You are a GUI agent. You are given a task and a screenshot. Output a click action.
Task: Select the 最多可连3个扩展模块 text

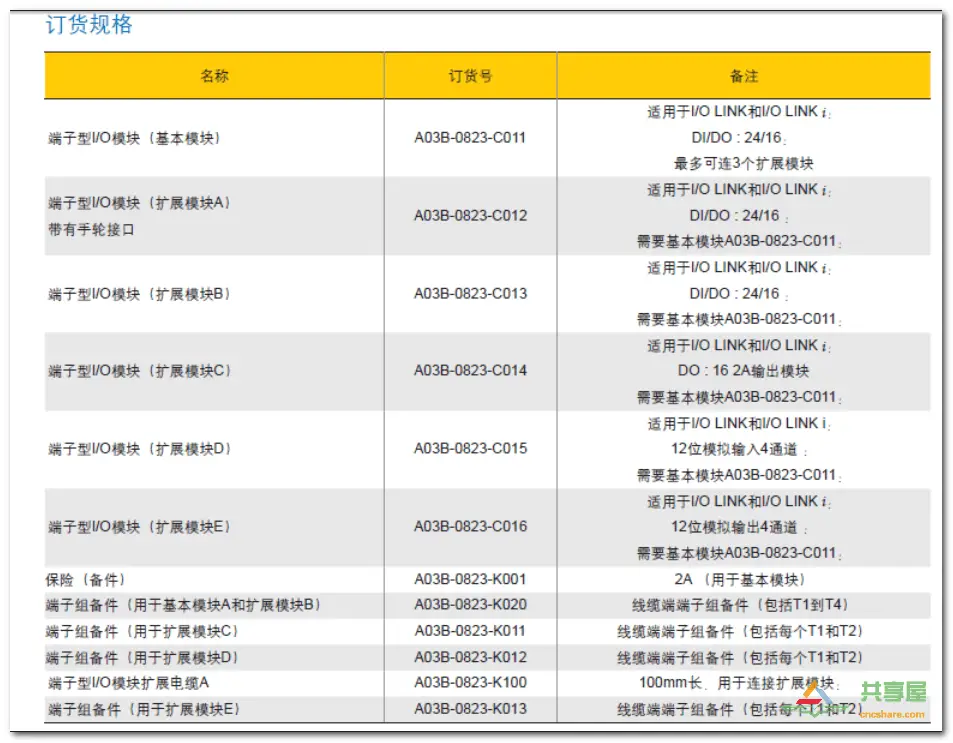pos(744,163)
